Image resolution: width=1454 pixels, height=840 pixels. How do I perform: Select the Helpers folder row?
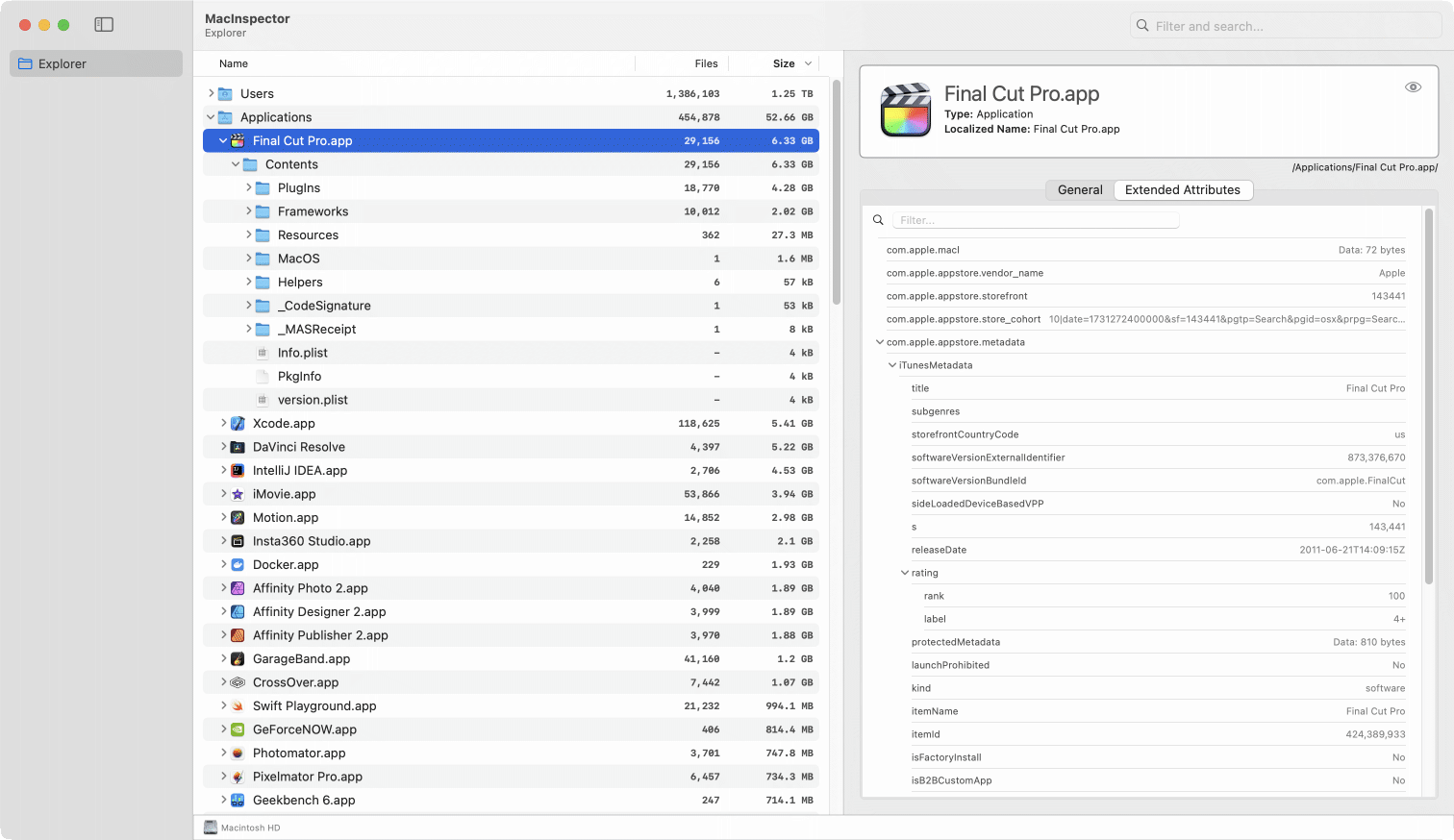click(x=511, y=282)
